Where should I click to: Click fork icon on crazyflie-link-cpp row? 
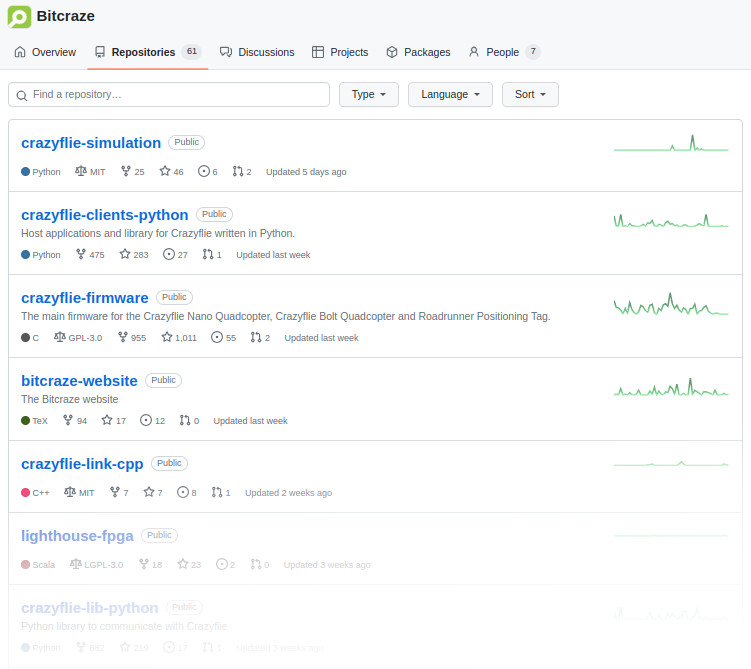[115, 492]
